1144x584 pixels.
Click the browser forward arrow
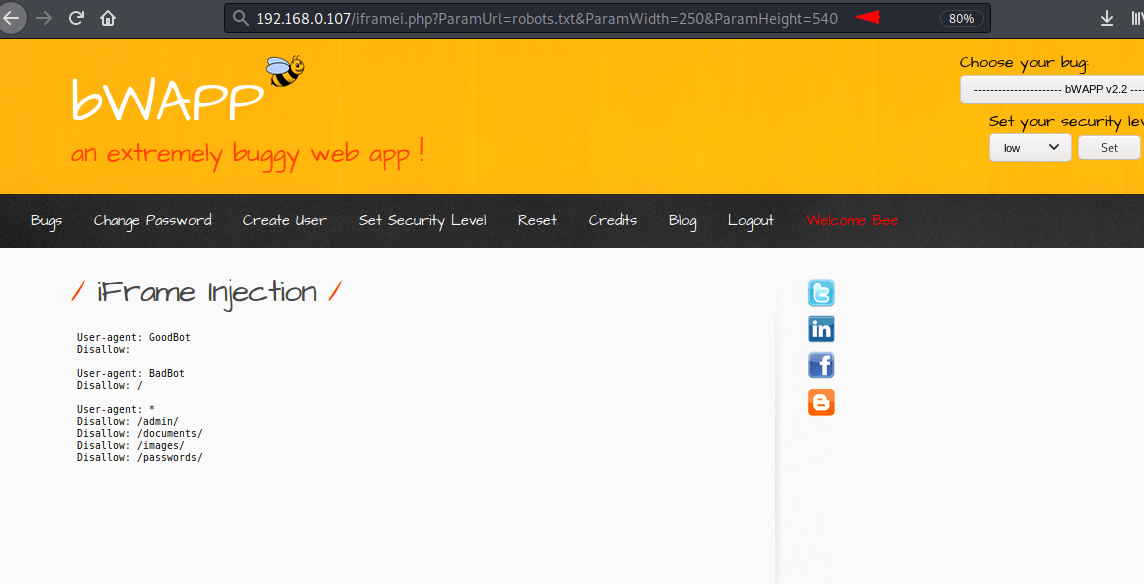pos(44,17)
